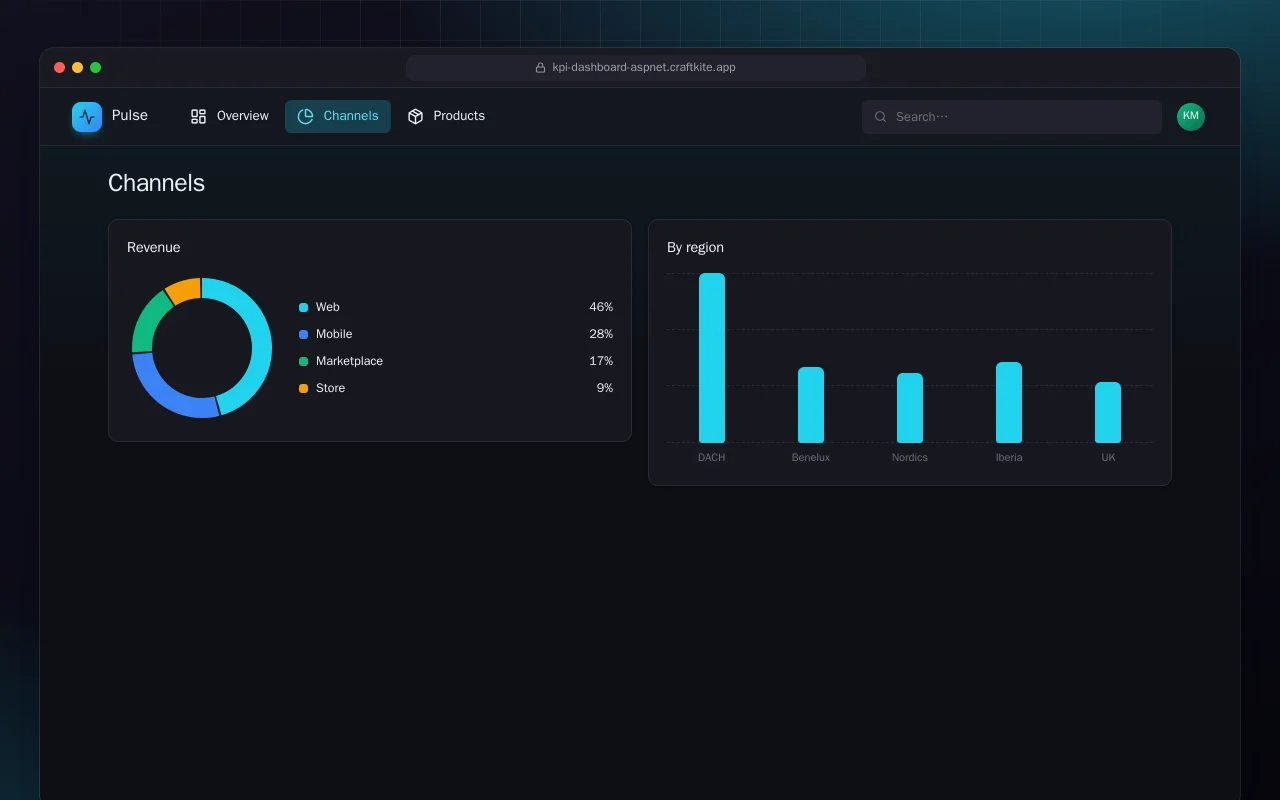Click the cyan Web legend swatch
Image resolution: width=1280 pixels, height=800 pixels.
(x=303, y=307)
